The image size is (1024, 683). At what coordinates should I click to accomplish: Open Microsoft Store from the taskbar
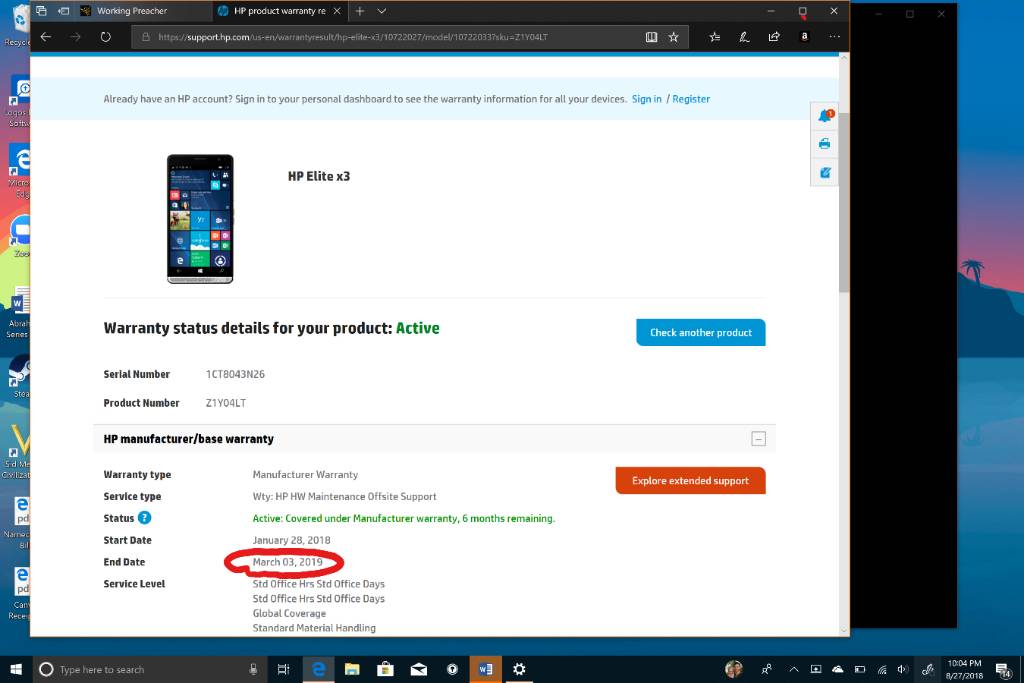(385, 669)
